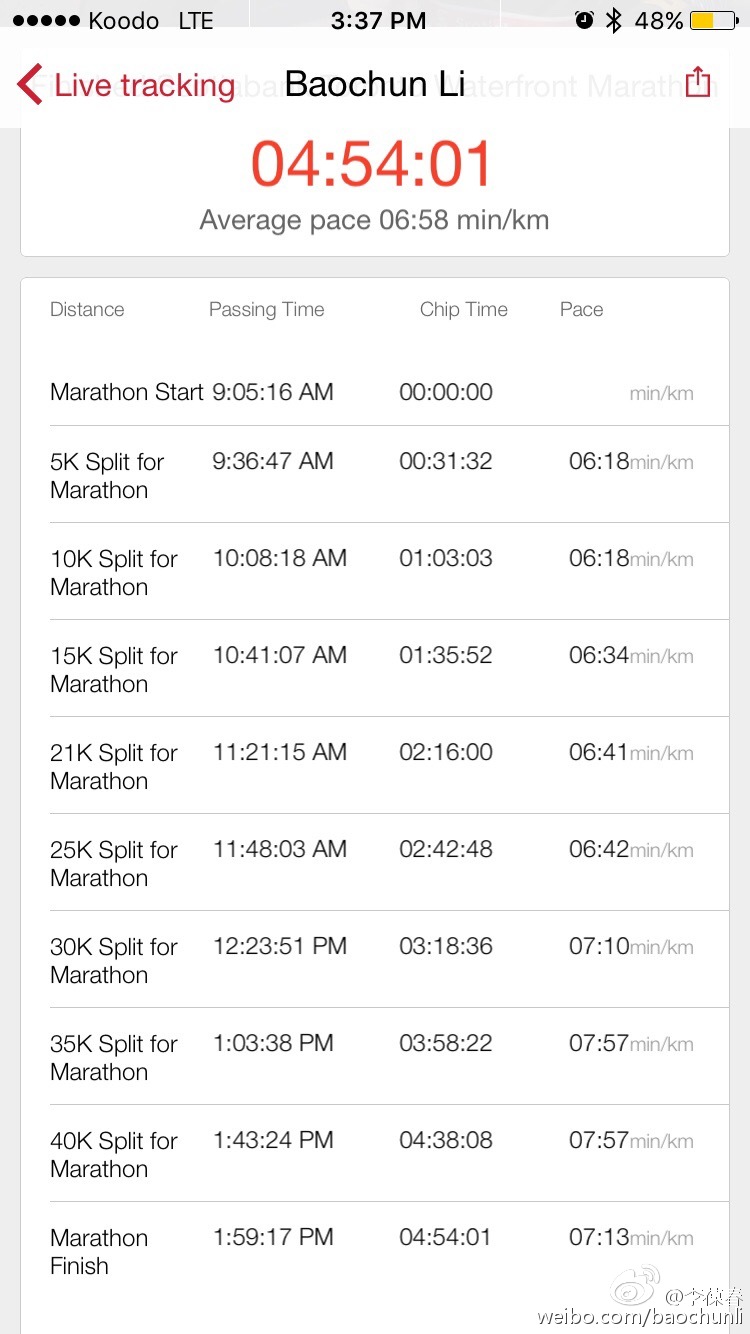750x1334 pixels.
Task: Select the Distance column header
Action: 87,310
